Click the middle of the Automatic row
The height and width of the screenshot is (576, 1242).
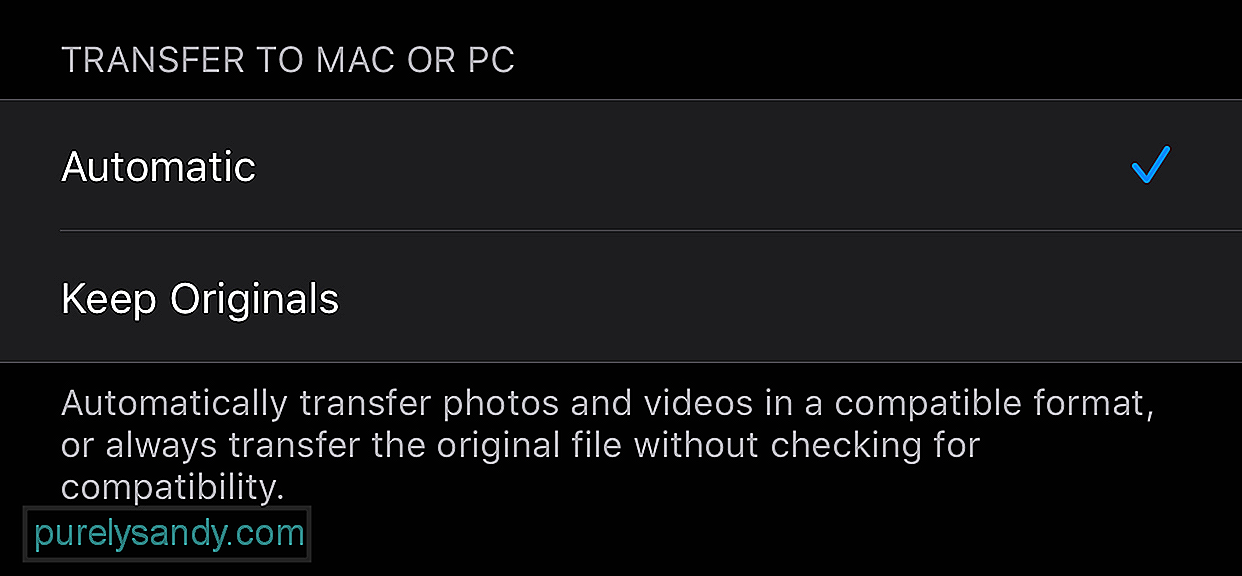(x=621, y=165)
